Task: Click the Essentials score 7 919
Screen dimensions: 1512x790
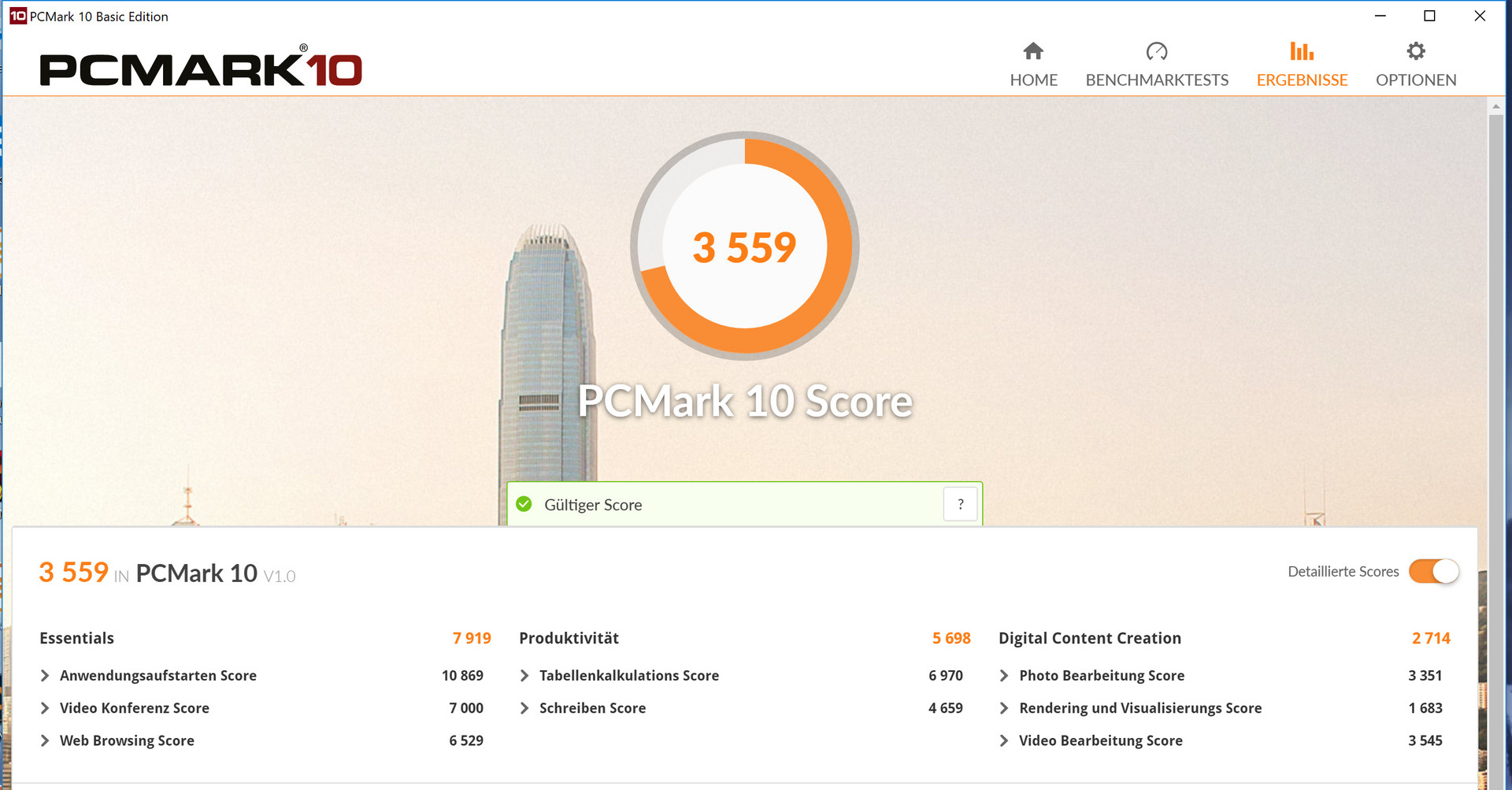Action: (x=472, y=638)
